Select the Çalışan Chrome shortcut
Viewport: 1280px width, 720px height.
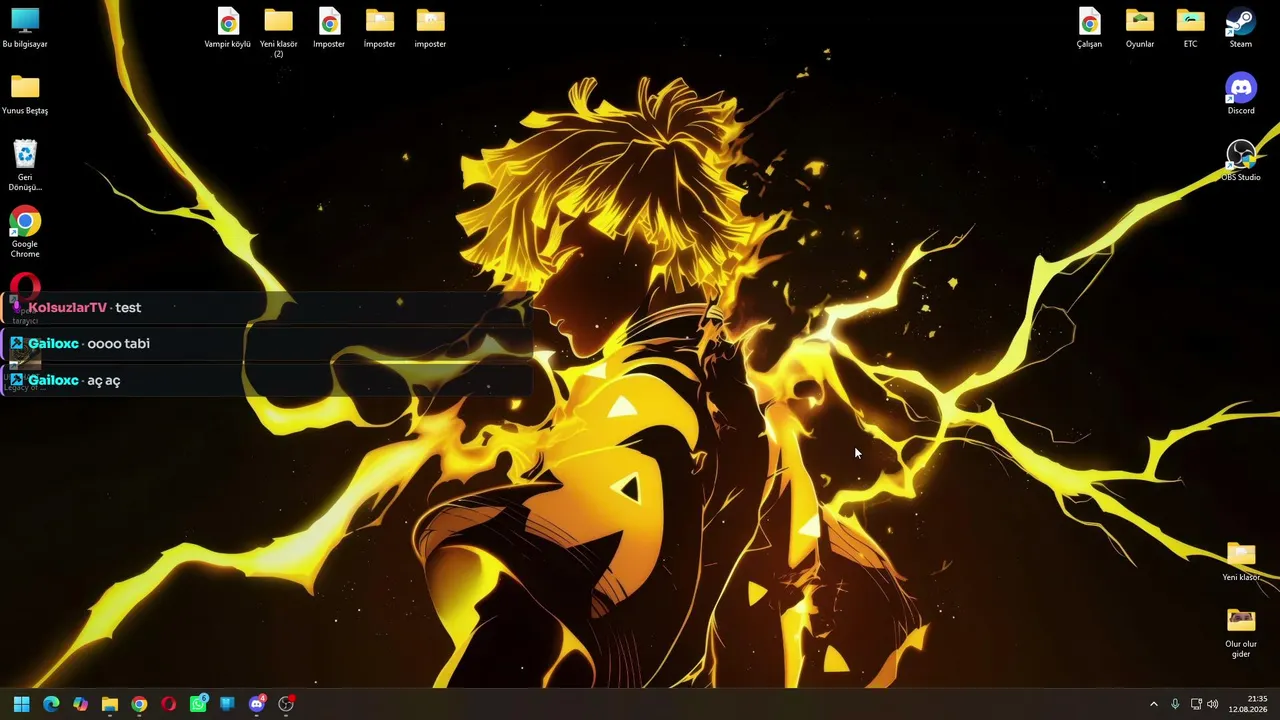point(1089,27)
